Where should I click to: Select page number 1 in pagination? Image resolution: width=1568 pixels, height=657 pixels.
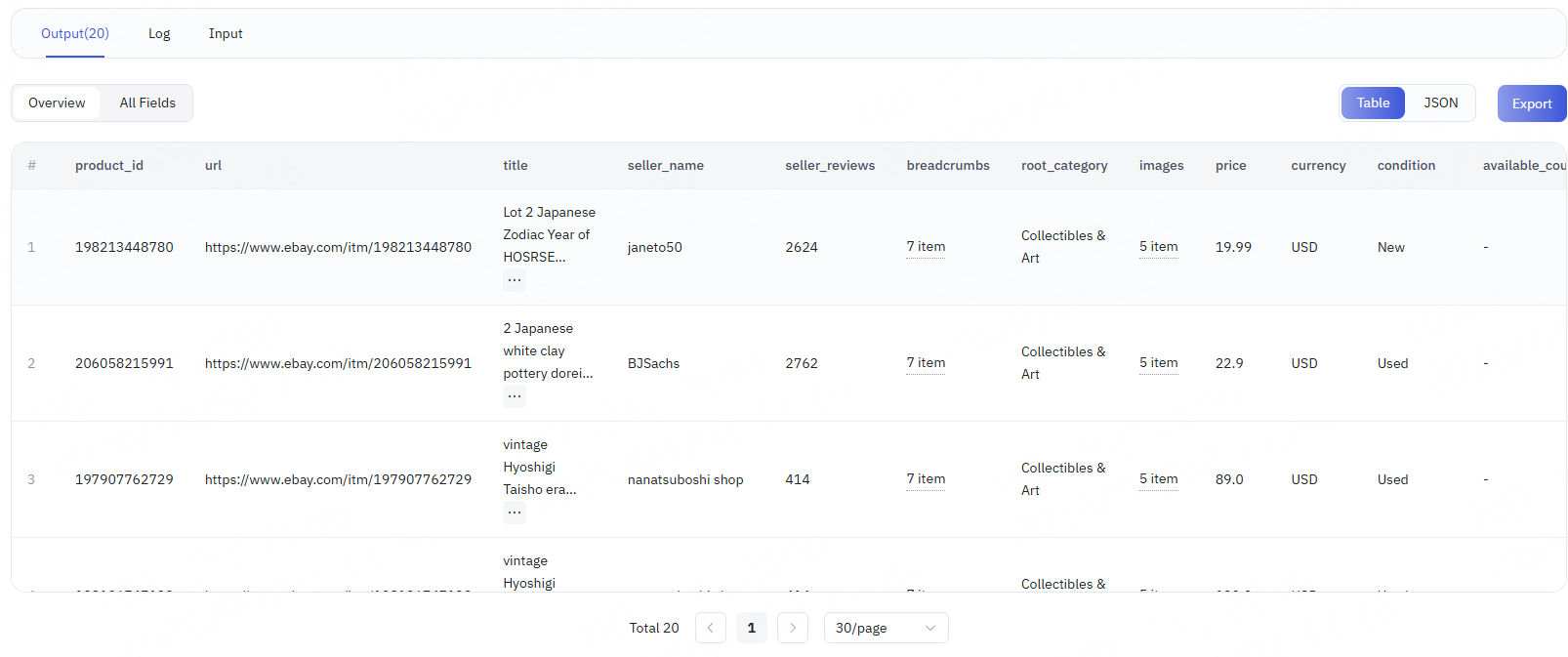(x=752, y=628)
